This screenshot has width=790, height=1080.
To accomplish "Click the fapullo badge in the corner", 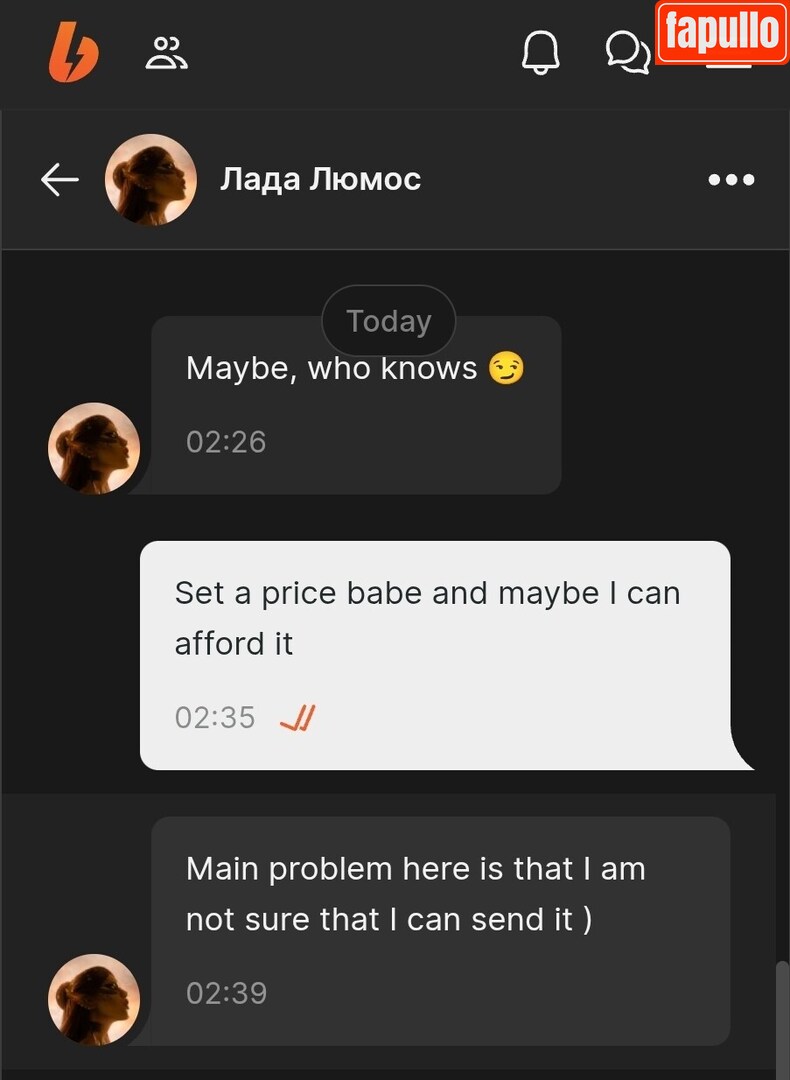I will [x=721, y=32].
